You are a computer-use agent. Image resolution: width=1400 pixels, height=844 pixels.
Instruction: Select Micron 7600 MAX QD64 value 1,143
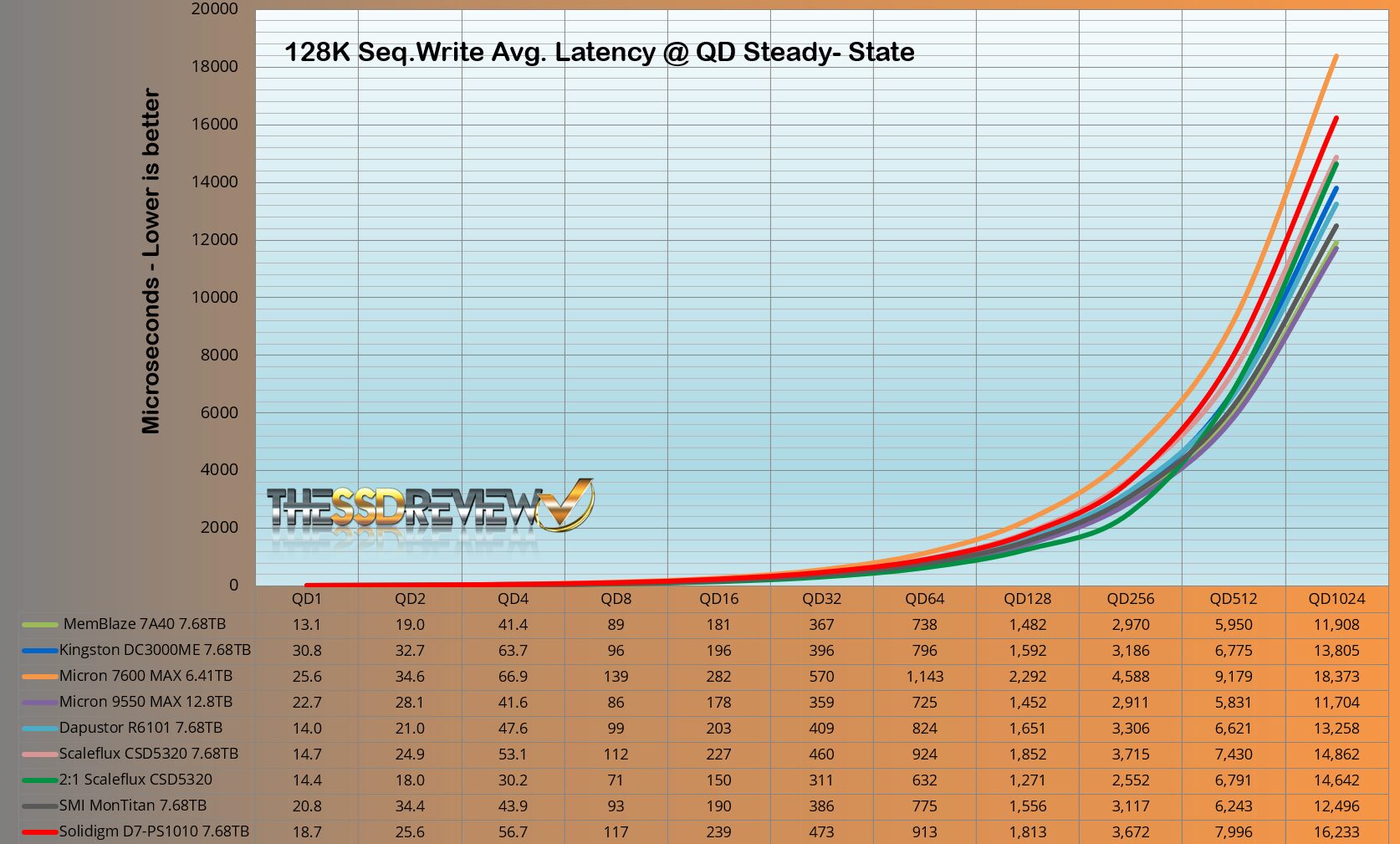(924, 677)
